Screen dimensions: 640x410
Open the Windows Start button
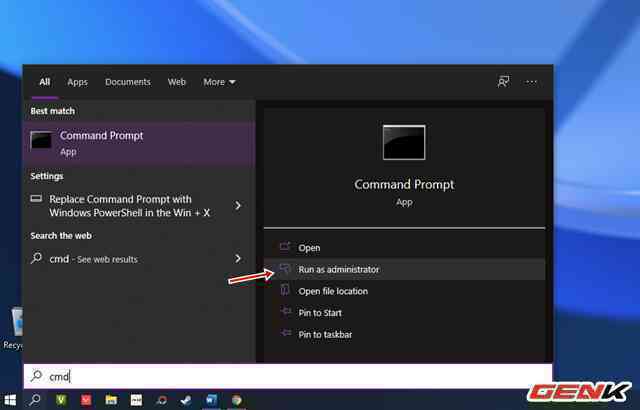click(10, 400)
